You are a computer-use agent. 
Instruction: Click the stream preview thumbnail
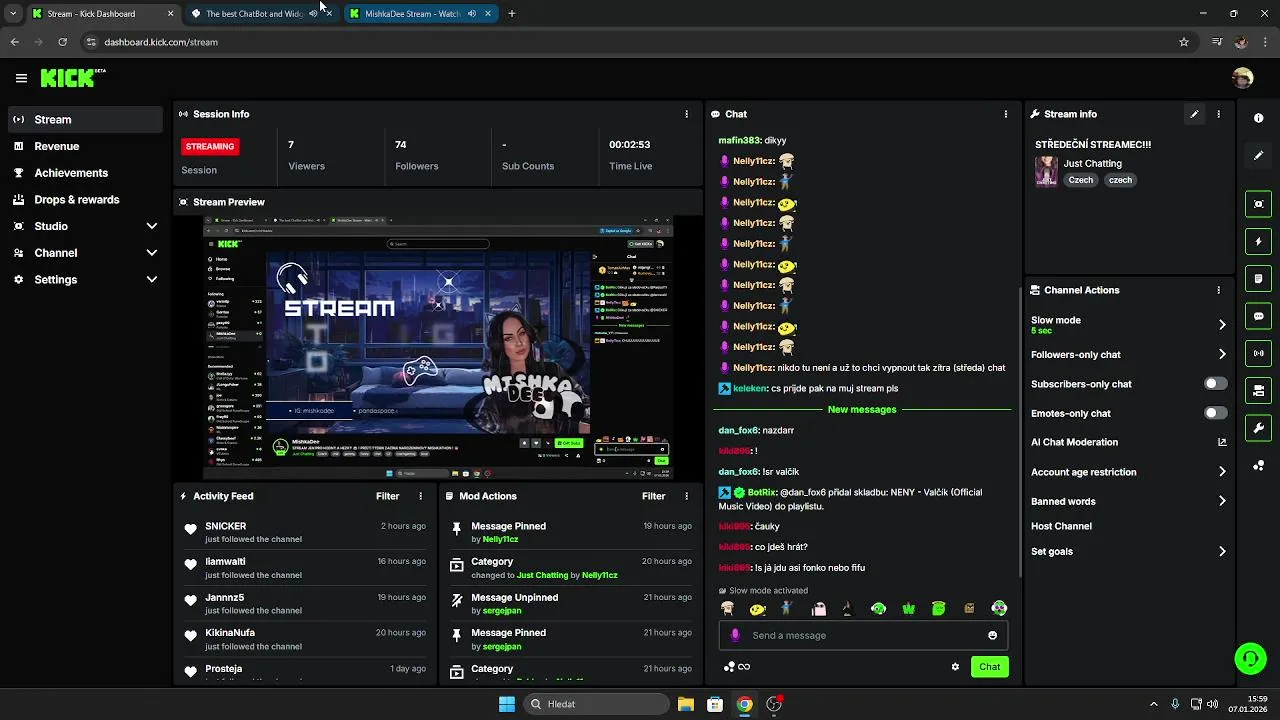pos(438,348)
